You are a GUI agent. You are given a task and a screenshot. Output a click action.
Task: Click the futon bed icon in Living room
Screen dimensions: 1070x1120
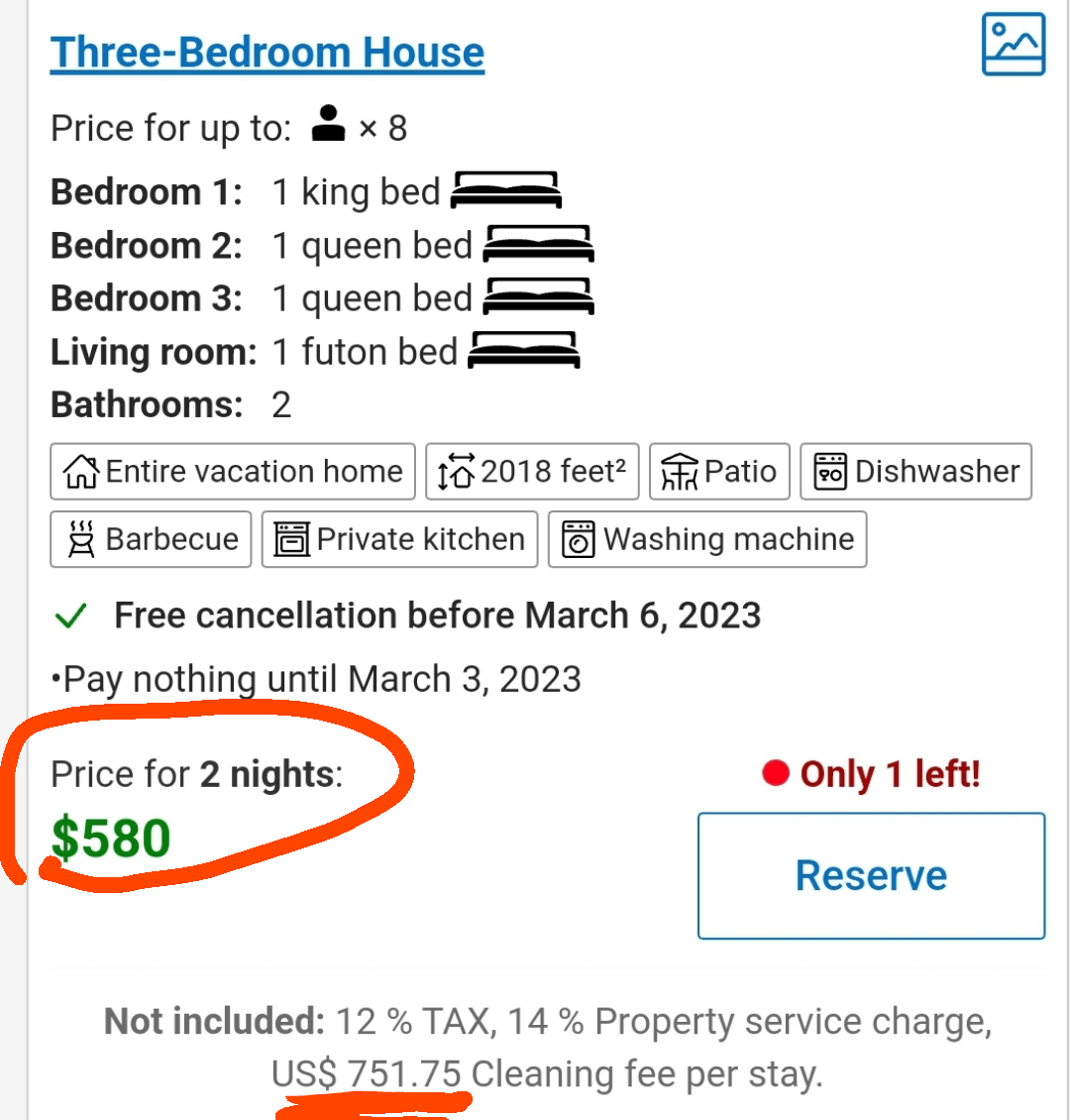521,352
